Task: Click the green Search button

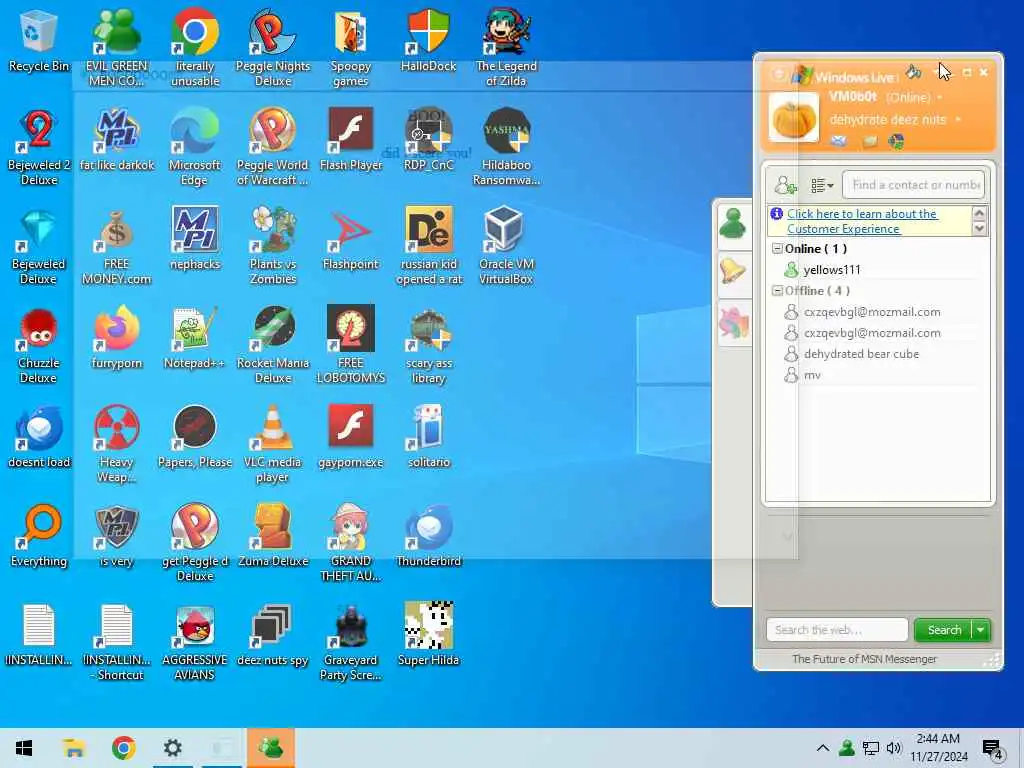Action: click(x=944, y=630)
